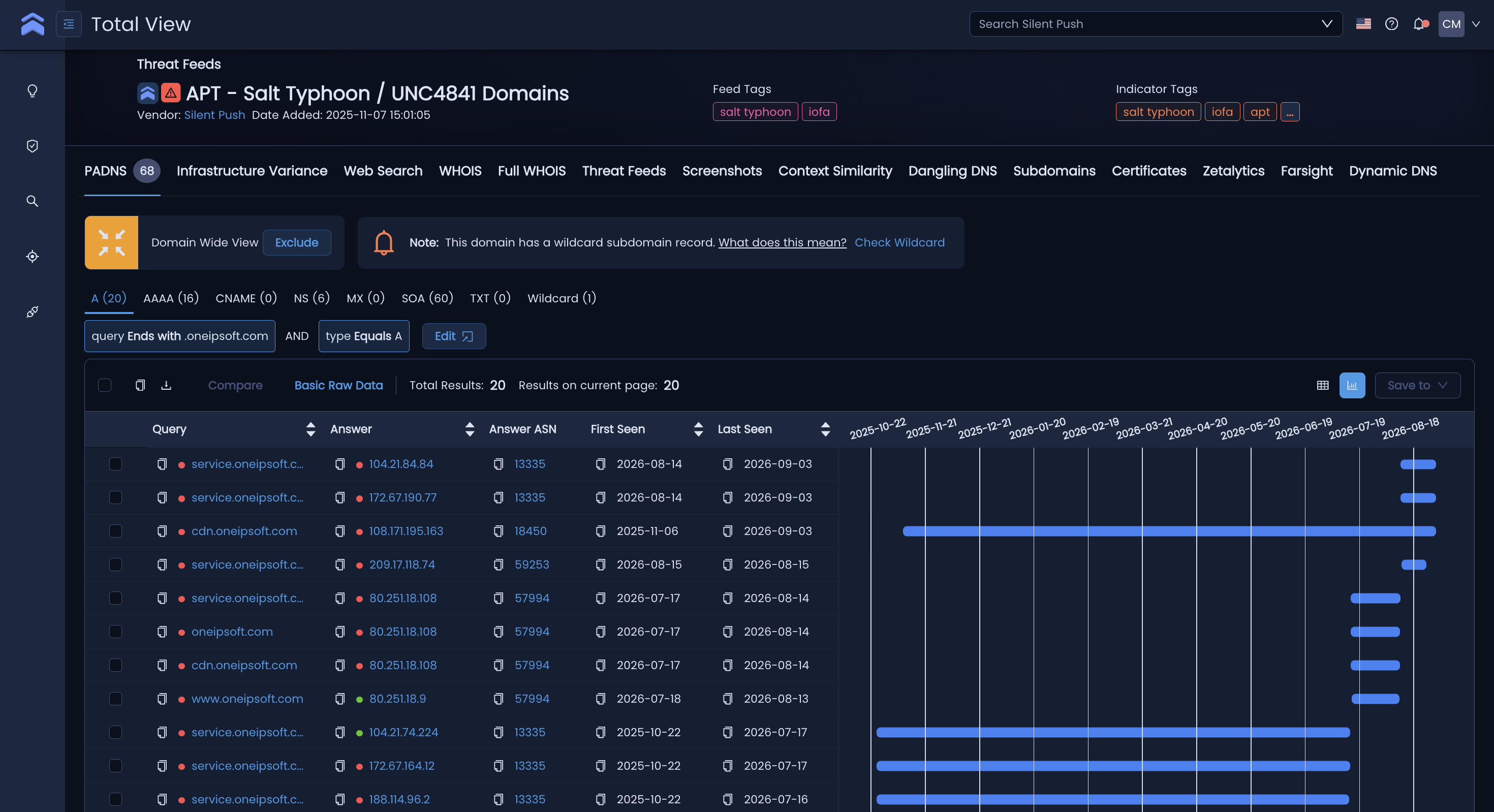Expand more indicator tags ellipsis
Screen dimensions: 1494x812
click(1290, 112)
